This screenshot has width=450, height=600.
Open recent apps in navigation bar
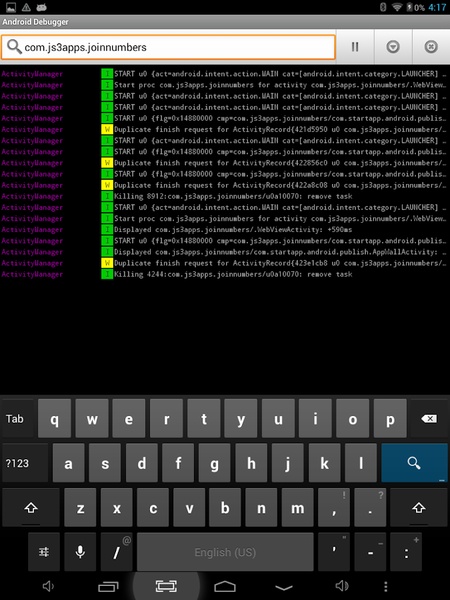coord(108,586)
